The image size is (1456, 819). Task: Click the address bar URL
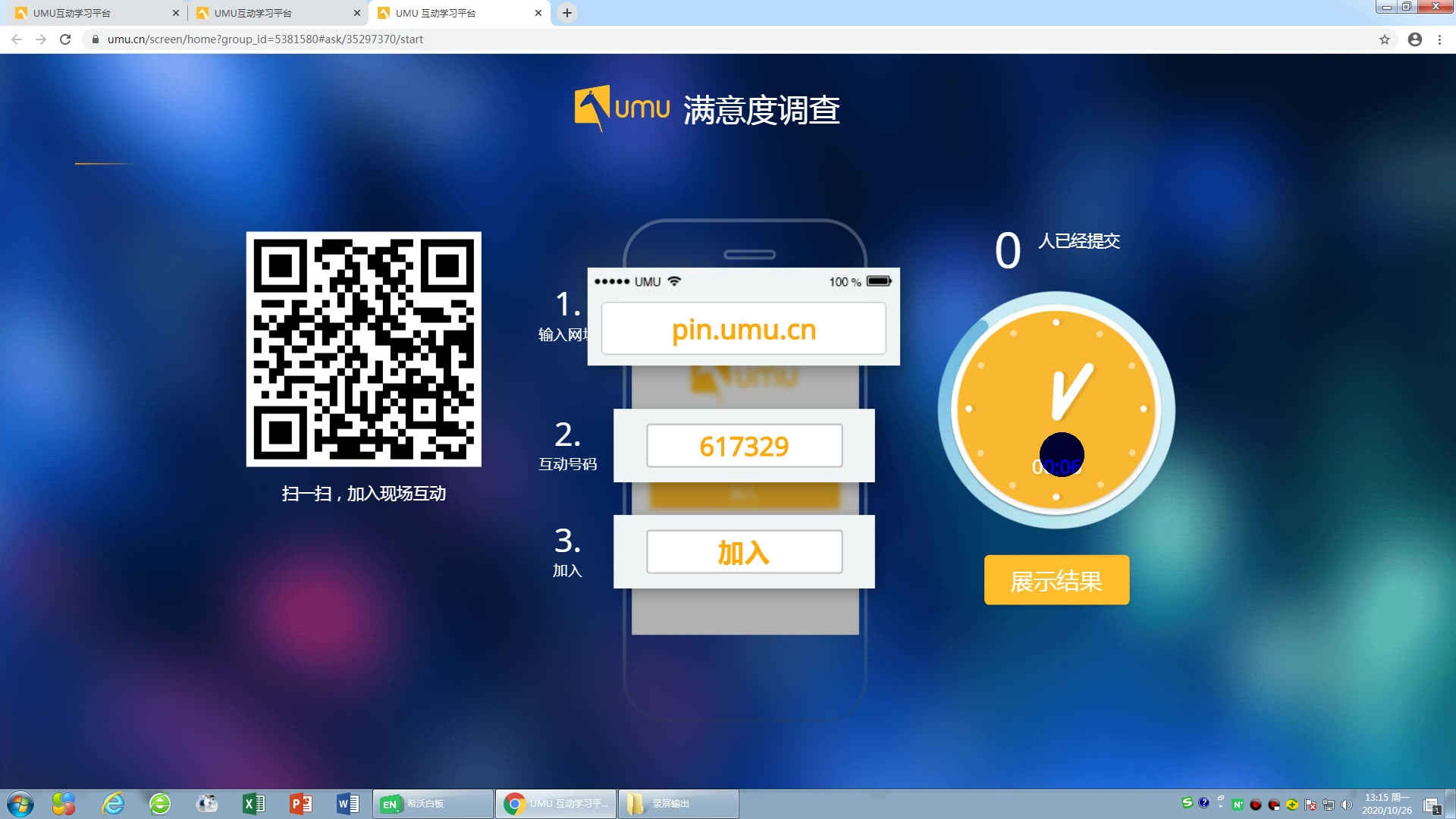265,39
